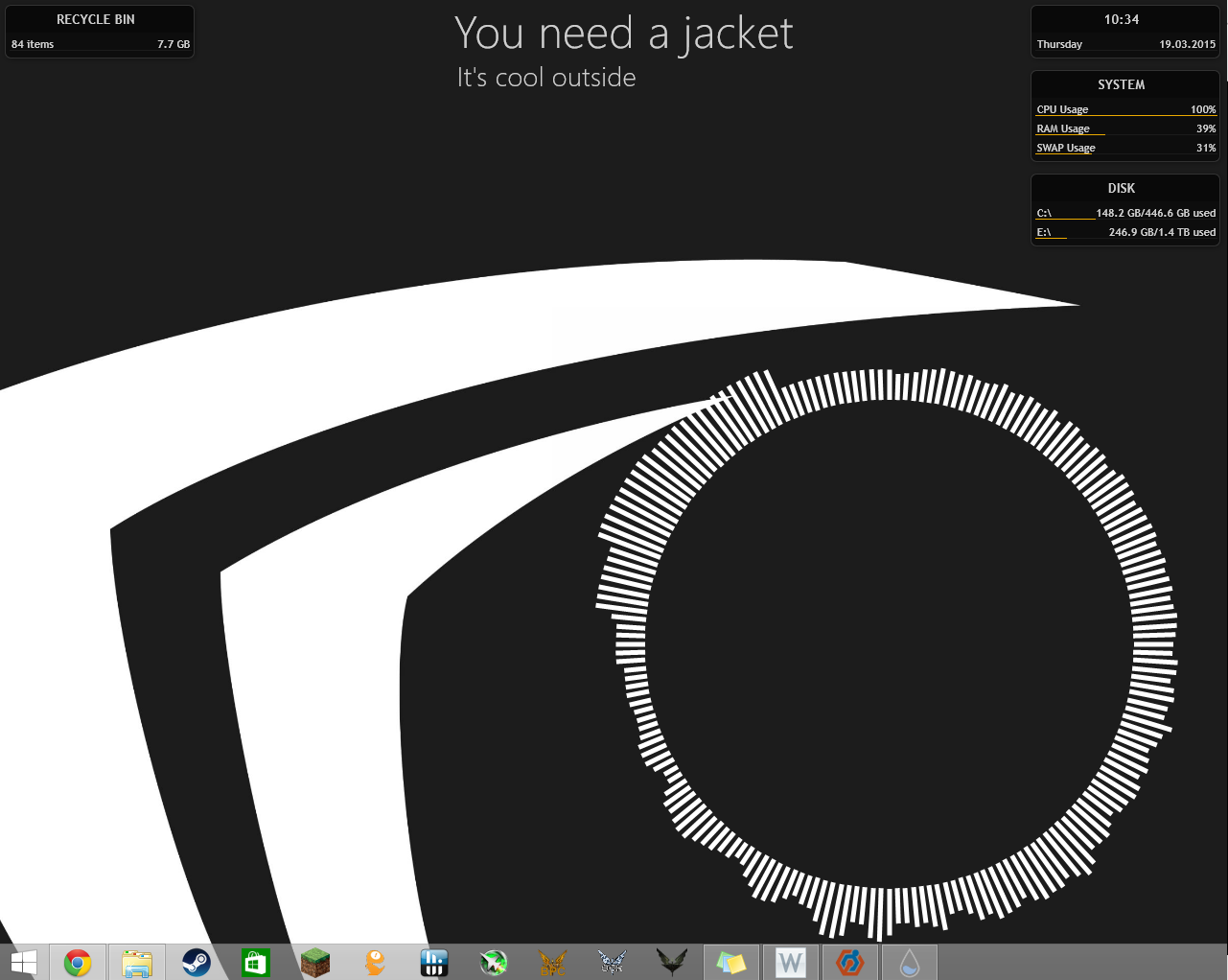Launch the green star ball game icon
1228x980 pixels.
(494, 963)
